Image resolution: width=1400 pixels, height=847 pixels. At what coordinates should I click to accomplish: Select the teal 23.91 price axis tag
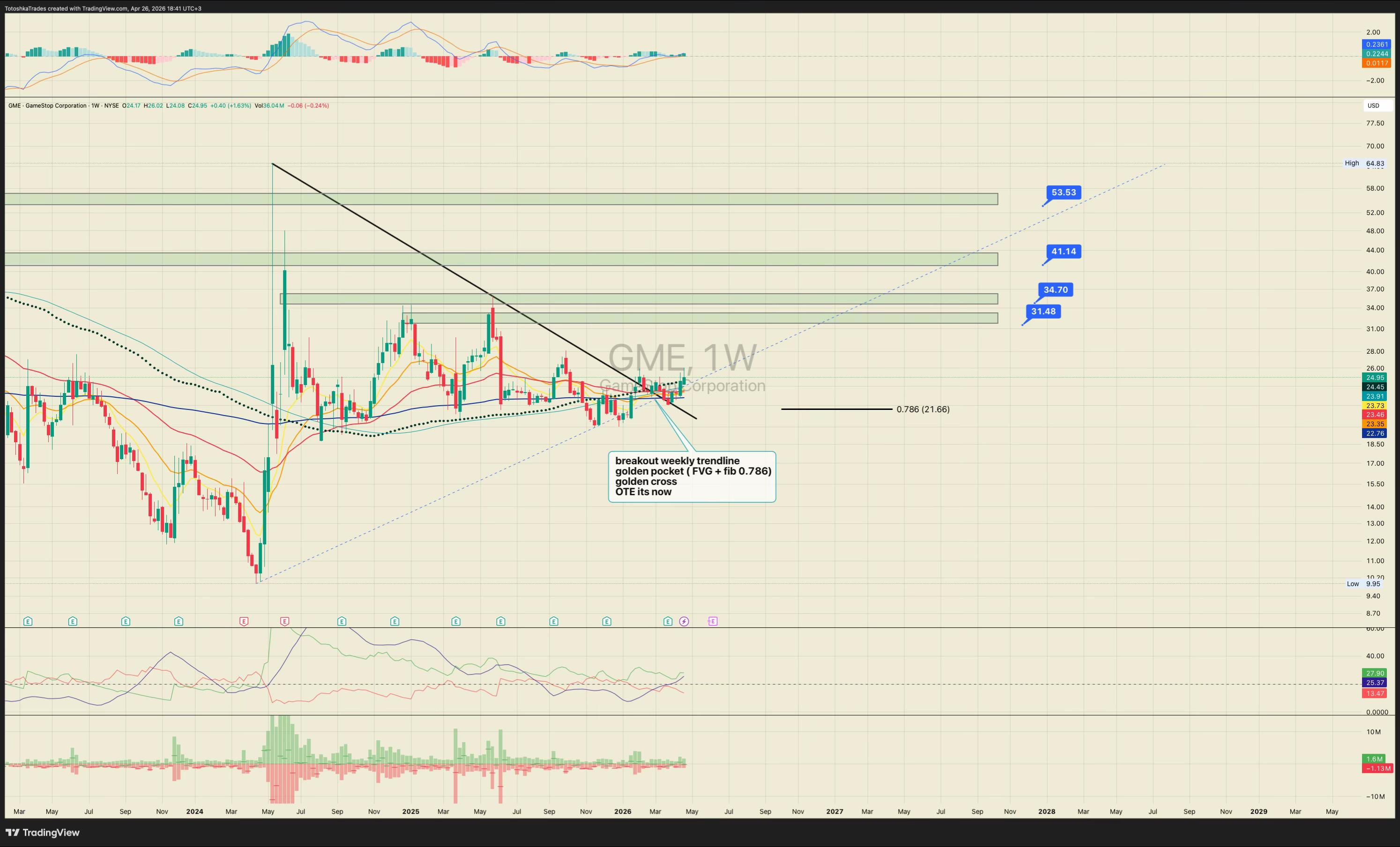[1374, 396]
